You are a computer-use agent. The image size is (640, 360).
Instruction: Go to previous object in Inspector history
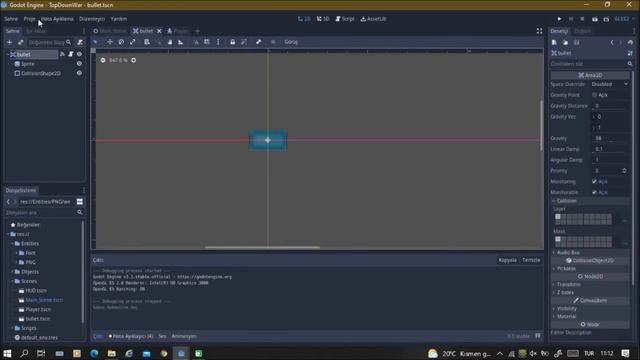tap(612, 42)
